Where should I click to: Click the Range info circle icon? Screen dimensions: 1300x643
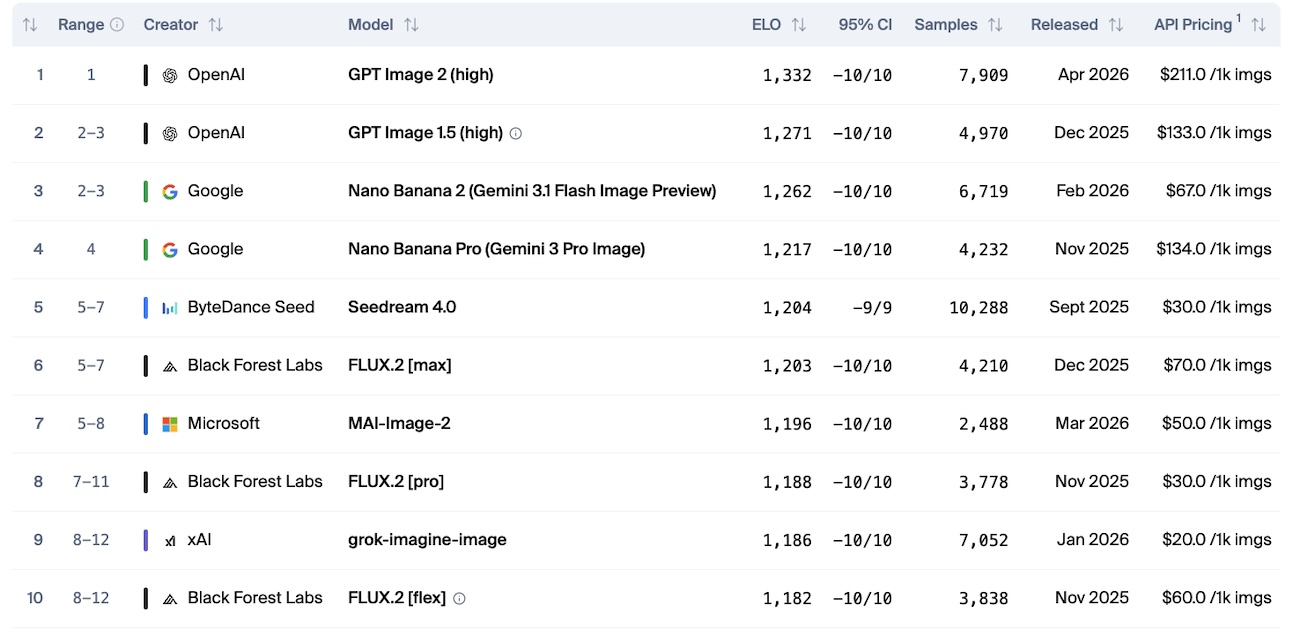tap(117, 25)
